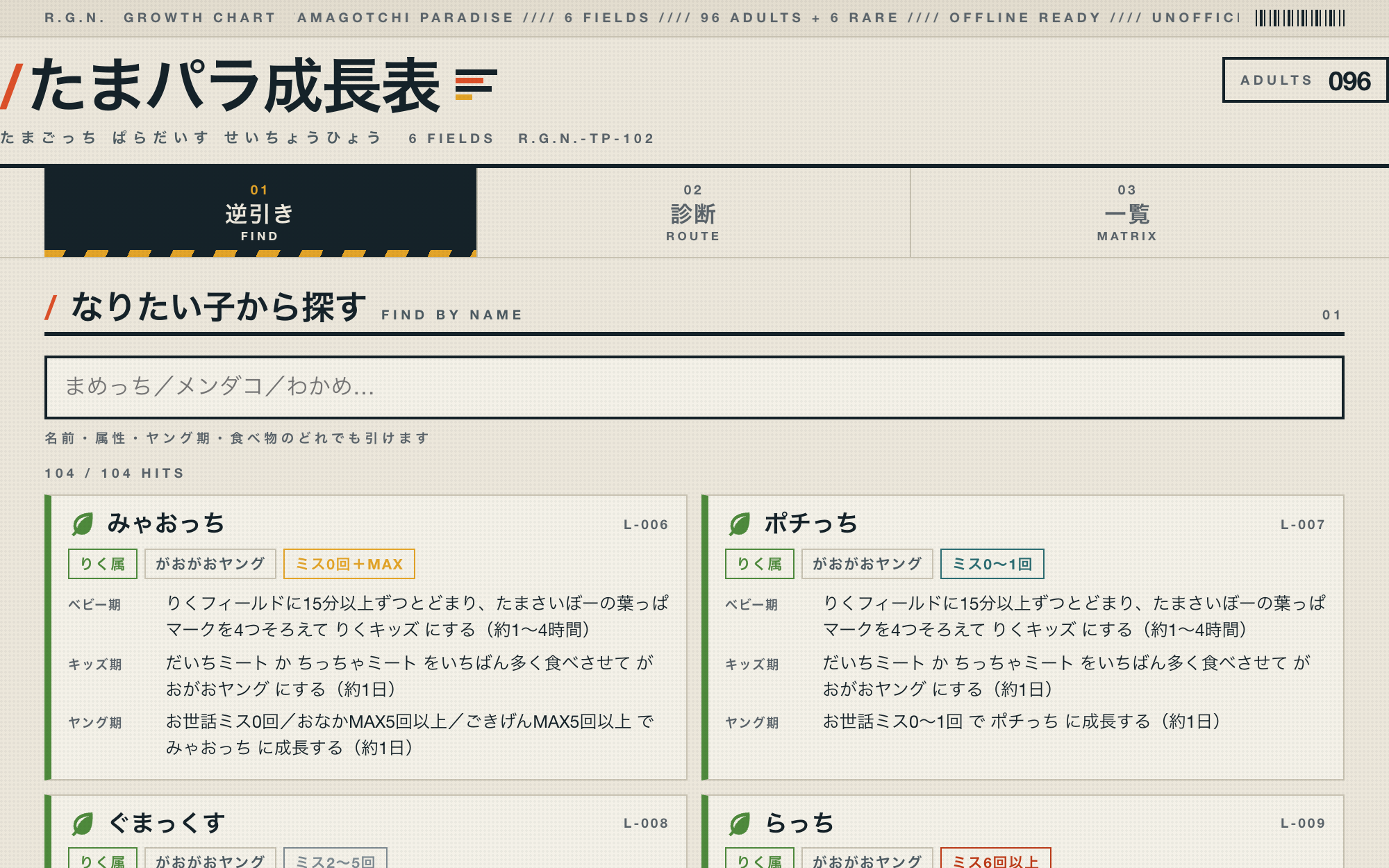Click the たまパラ成長表 main title
1389x868 pixels.
tap(236, 85)
